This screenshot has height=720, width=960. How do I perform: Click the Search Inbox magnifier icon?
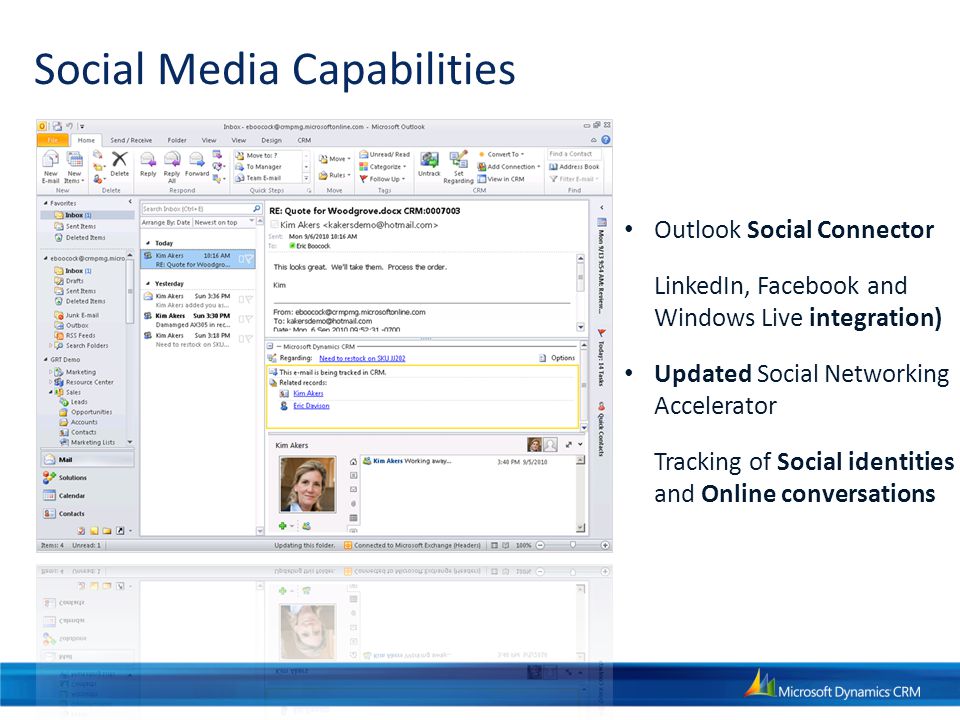[257, 209]
